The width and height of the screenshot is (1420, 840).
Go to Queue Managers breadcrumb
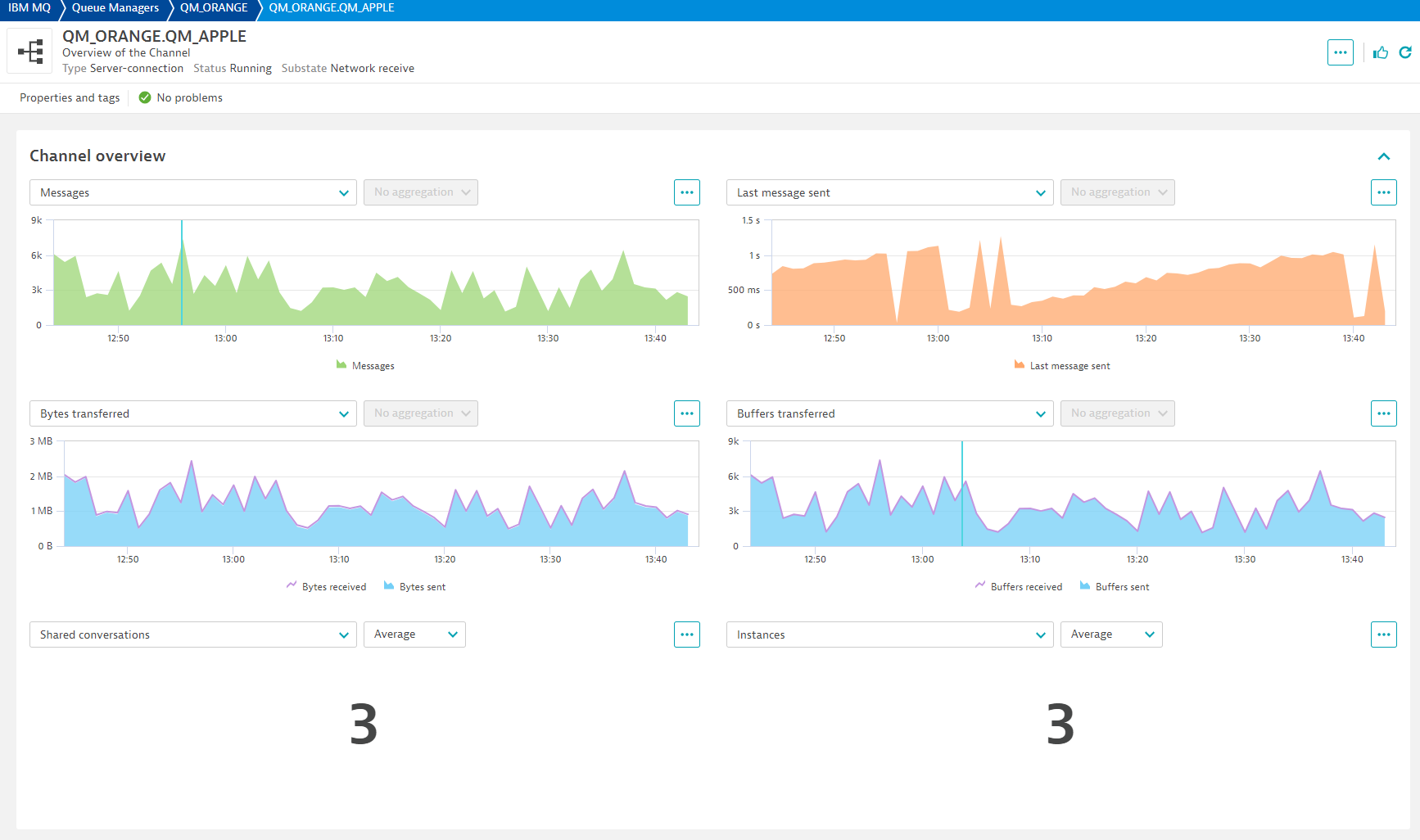click(115, 8)
